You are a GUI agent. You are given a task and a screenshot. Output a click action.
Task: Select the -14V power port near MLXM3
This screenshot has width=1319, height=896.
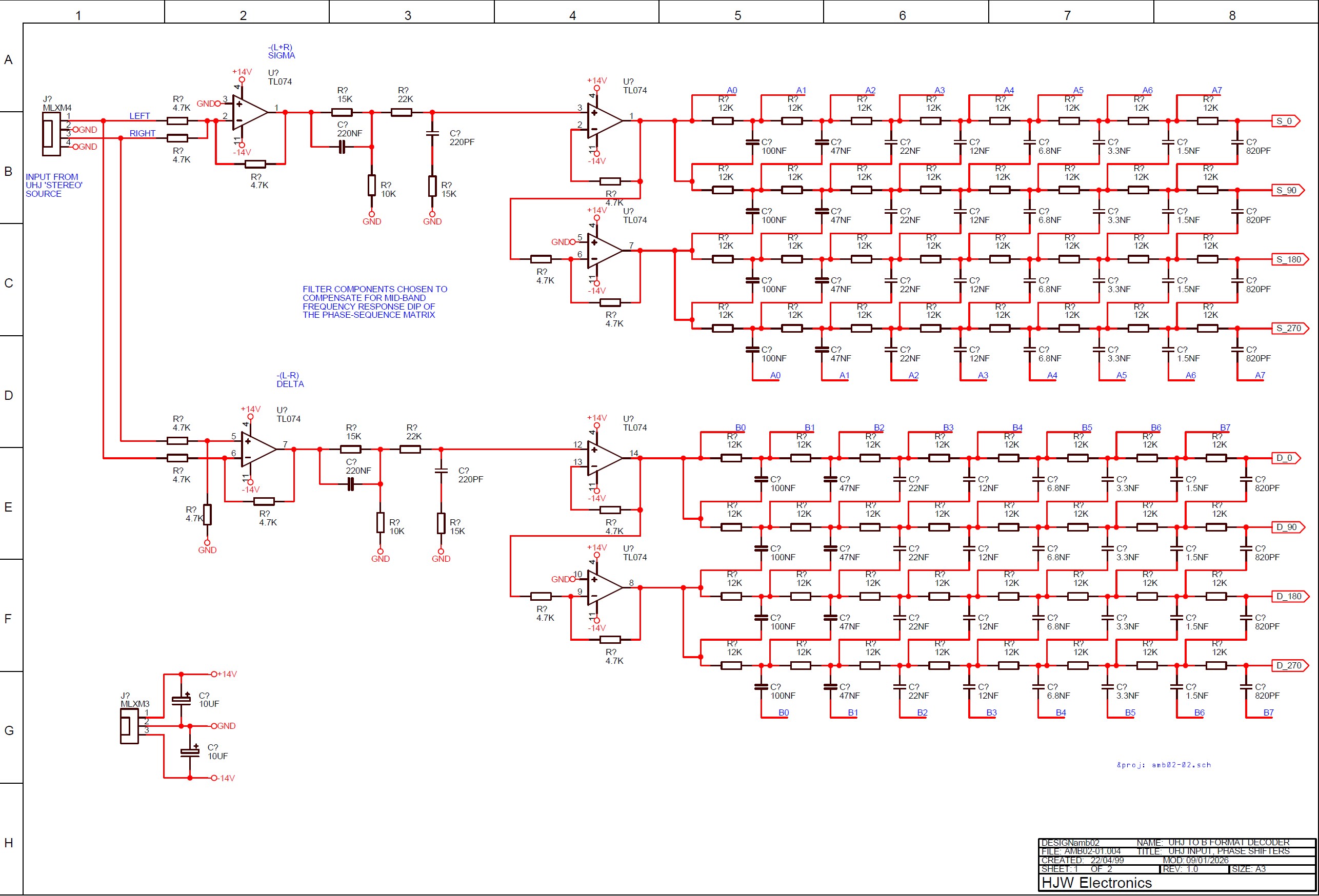click(x=223, y=779)
